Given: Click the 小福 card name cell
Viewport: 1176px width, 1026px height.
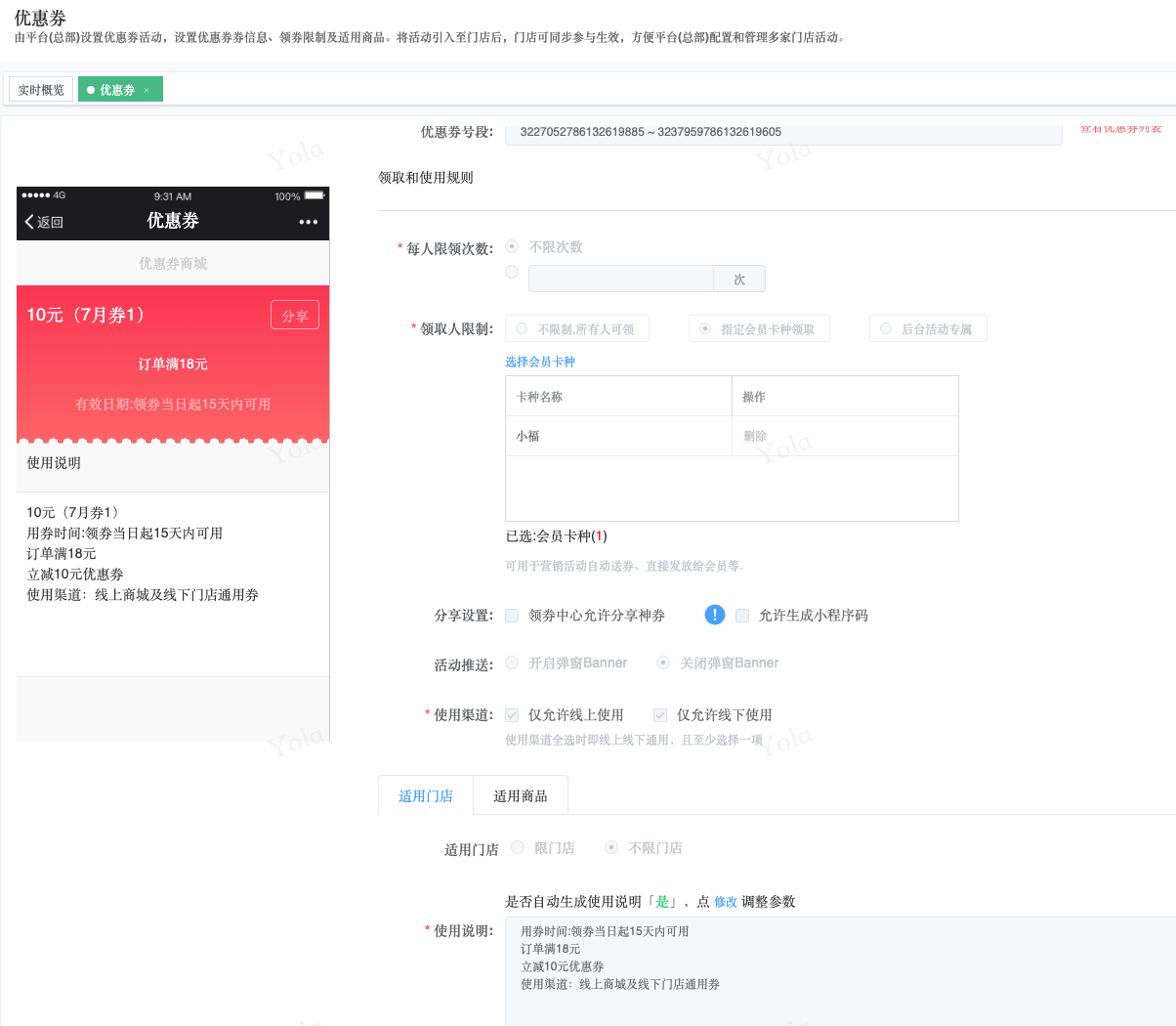Looking at the screenshot, I should [x=618, y=436].
